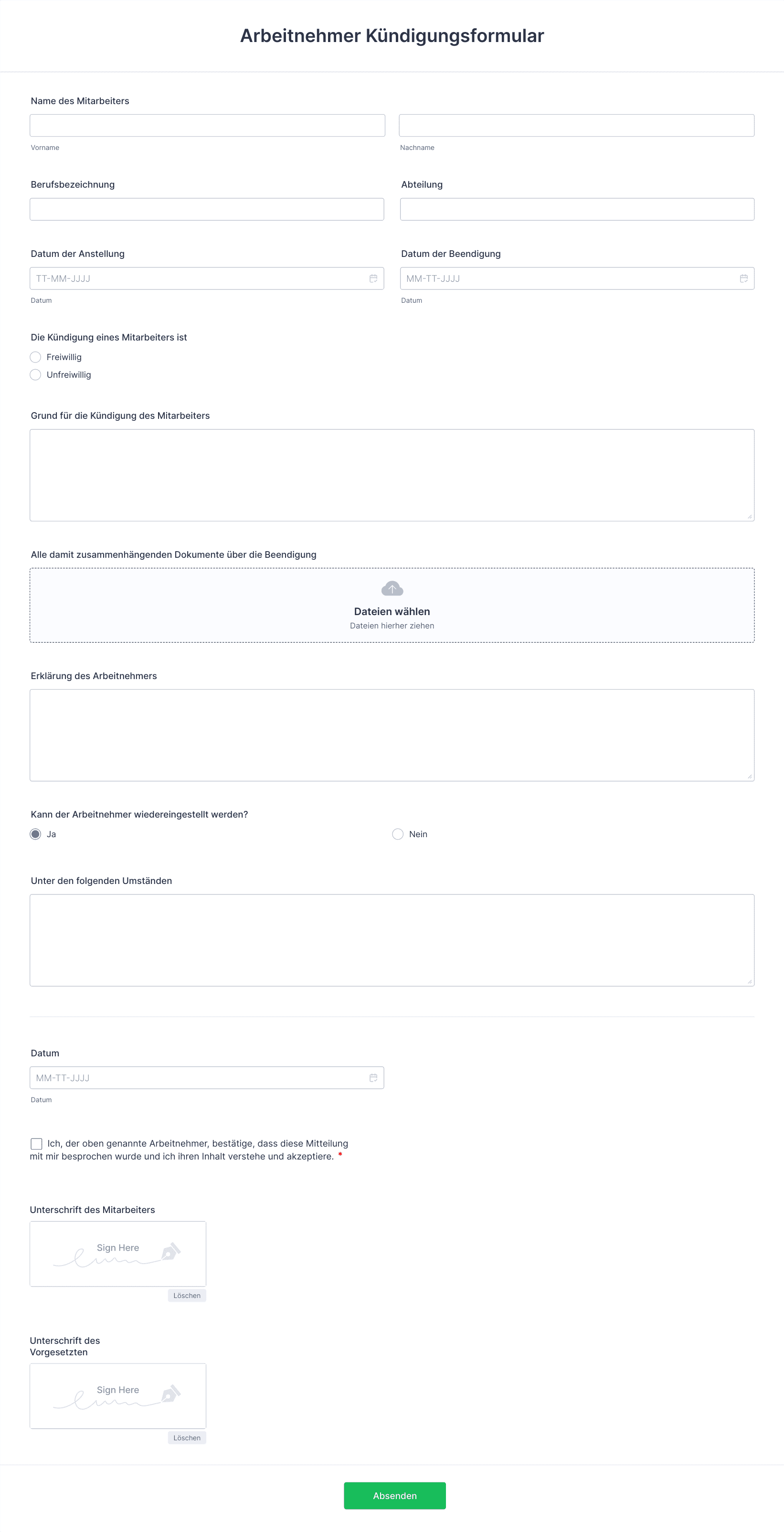Choose Nein for wiedereingestellt question
The height and width of the screenshot is (1532, 784).
(x=398, y=834)
